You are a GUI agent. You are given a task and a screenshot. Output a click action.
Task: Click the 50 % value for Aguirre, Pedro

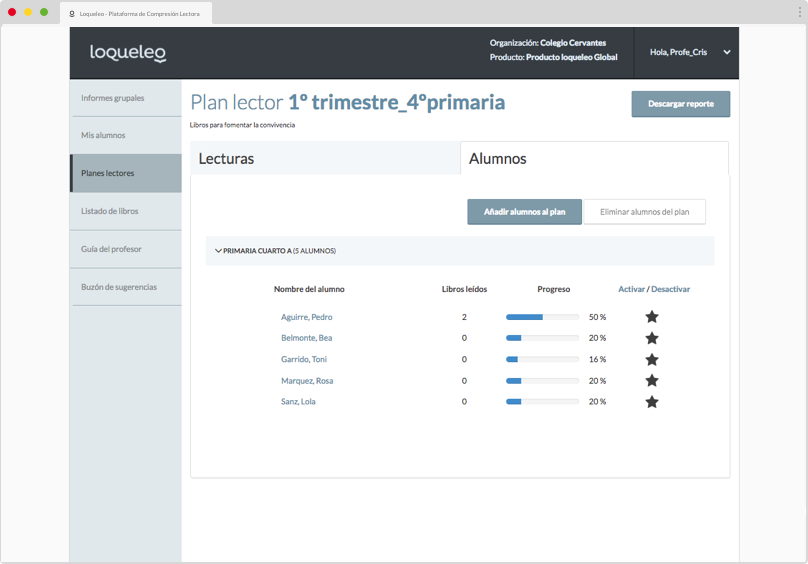point(597,317)
